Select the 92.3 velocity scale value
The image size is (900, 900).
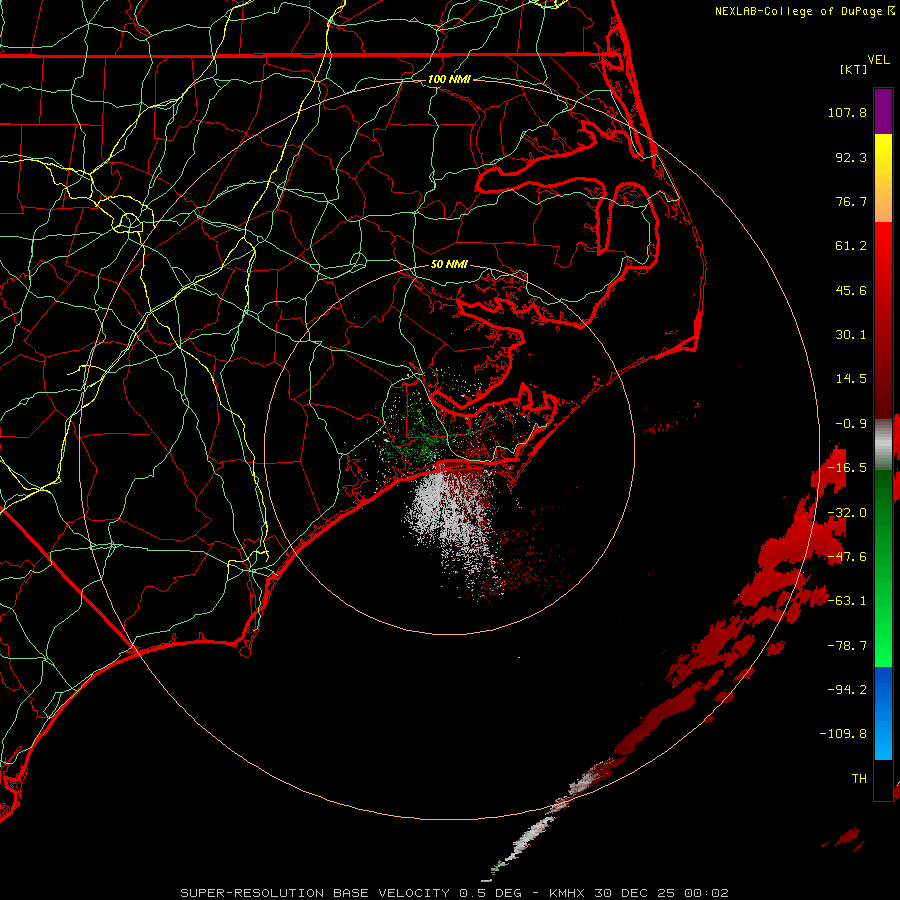click(x=851, y=157)
